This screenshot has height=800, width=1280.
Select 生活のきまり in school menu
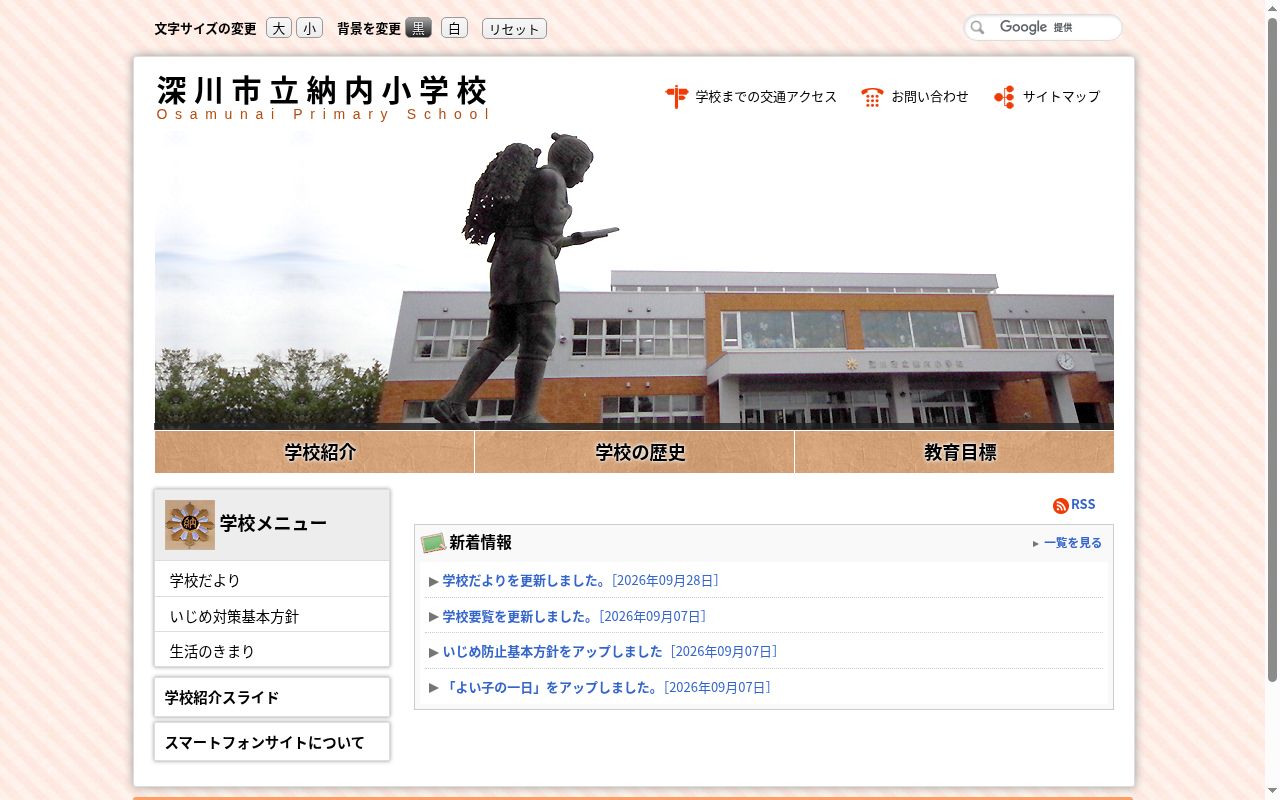pos(272,651)
